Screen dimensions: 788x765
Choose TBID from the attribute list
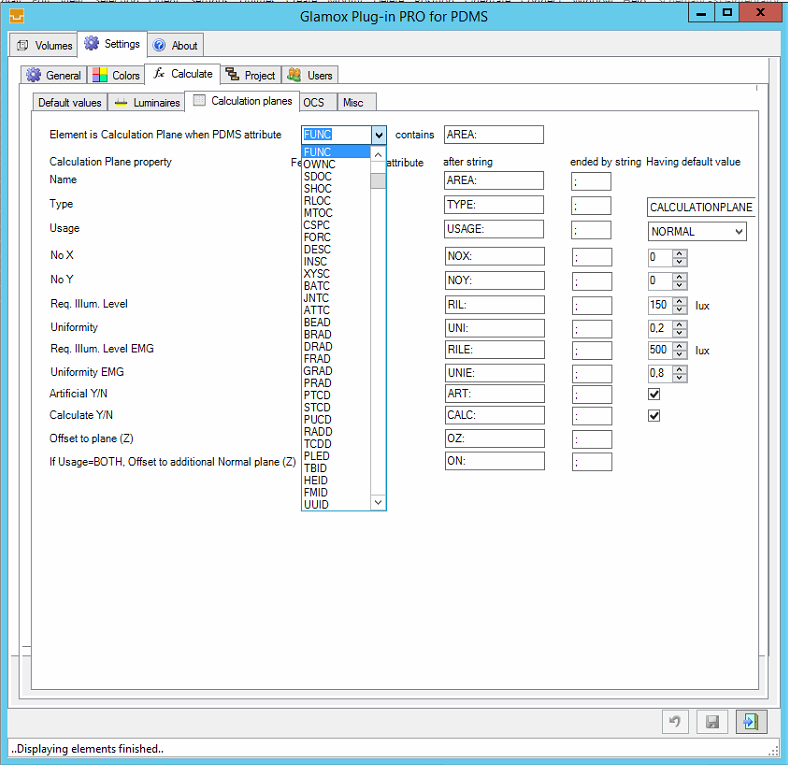click(x=336, y=468)
